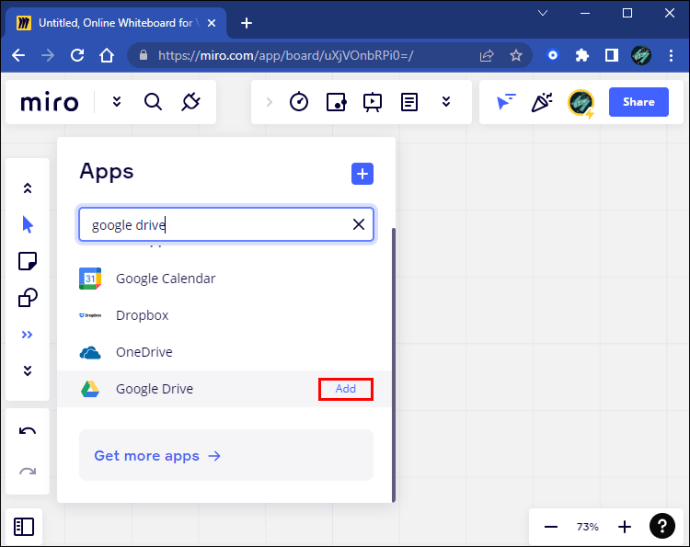Zoom in with the plus button
The width and height of the screenshot is (690, 547).
[x=624, y=526]
